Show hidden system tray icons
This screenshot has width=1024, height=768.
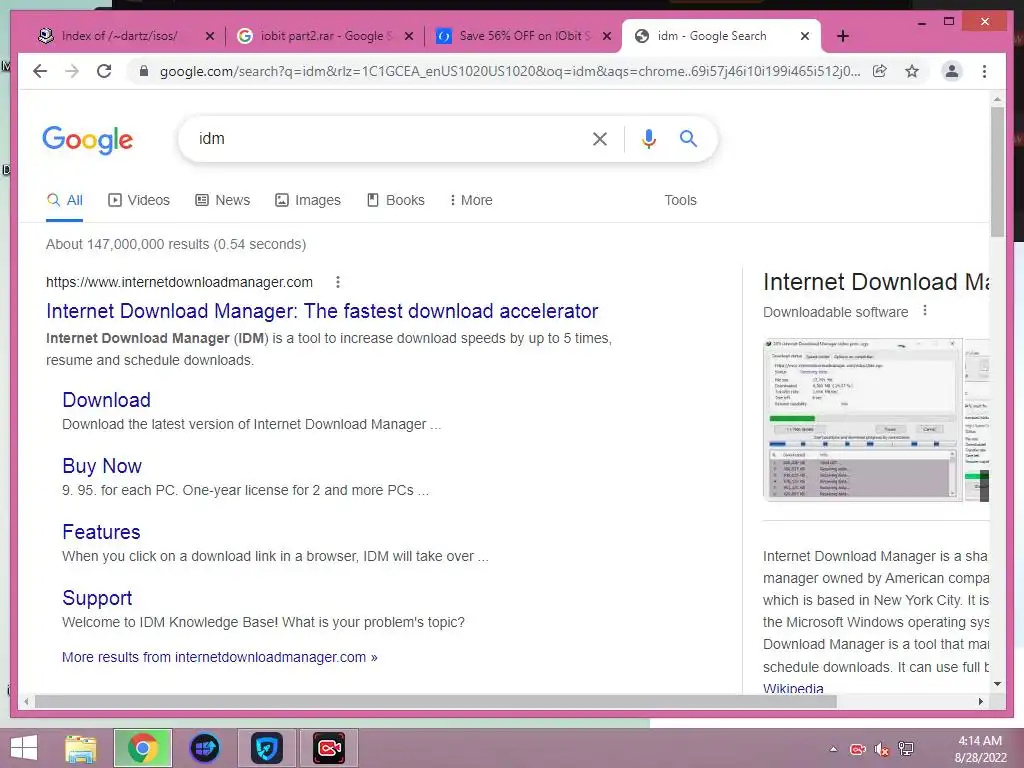coord(833,749)
